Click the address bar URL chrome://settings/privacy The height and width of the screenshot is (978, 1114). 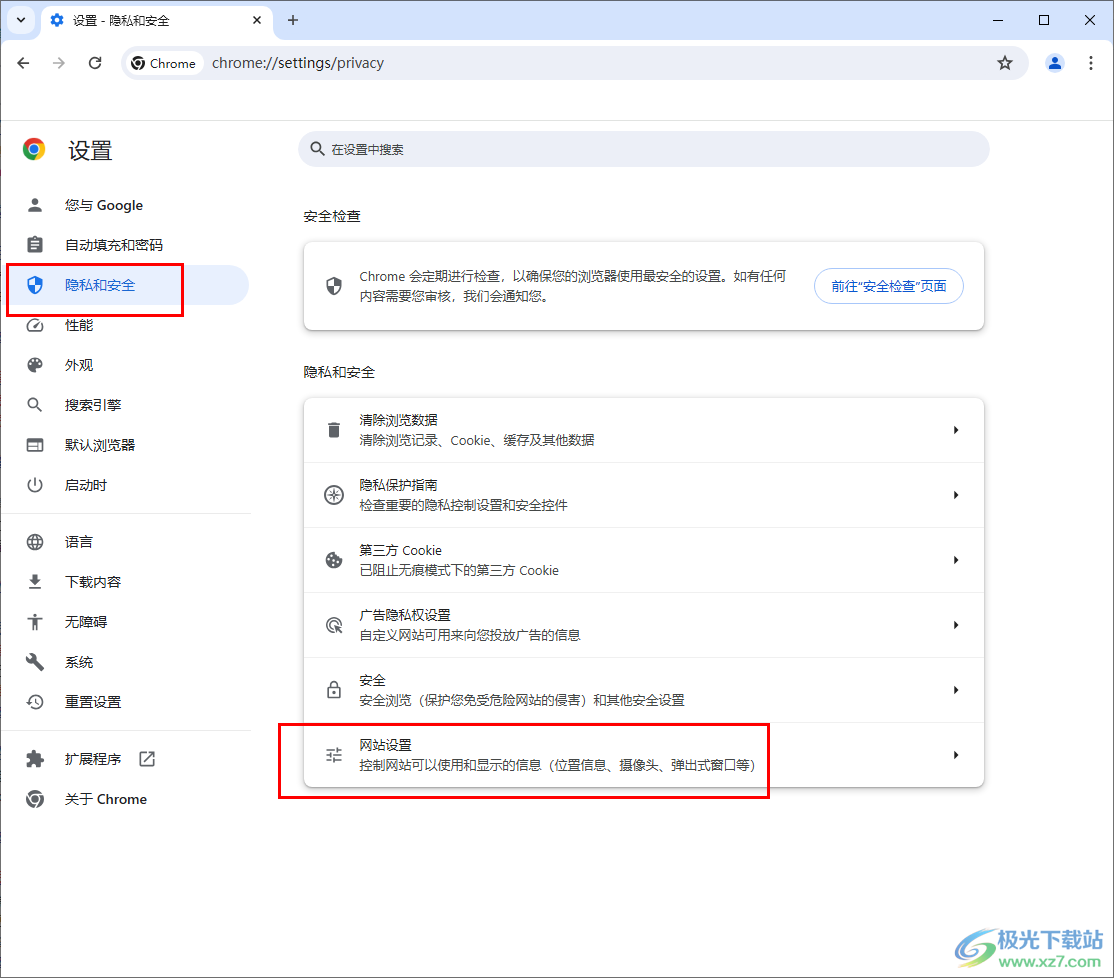298,63
